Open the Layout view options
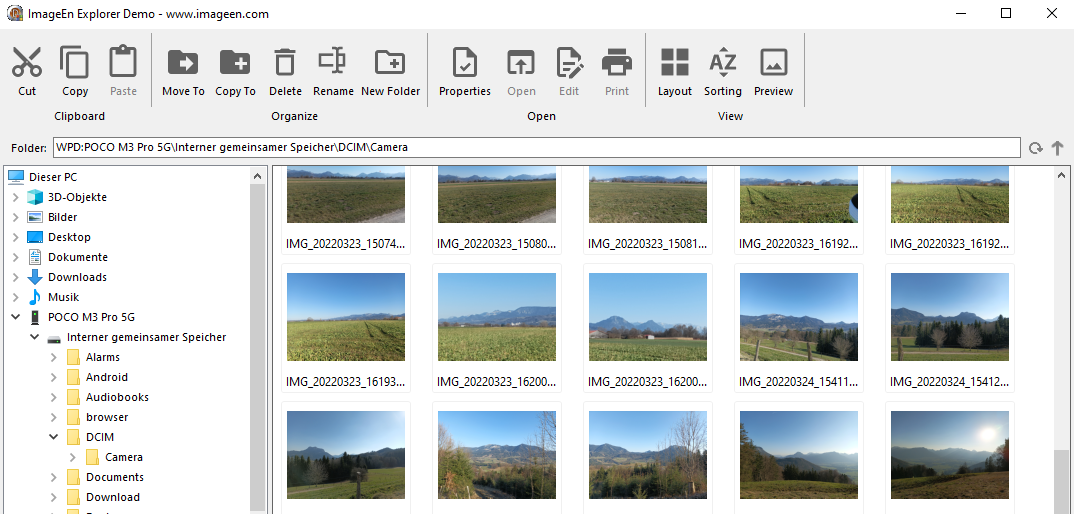The image size is (1074, 514). (x=675, y=62)
